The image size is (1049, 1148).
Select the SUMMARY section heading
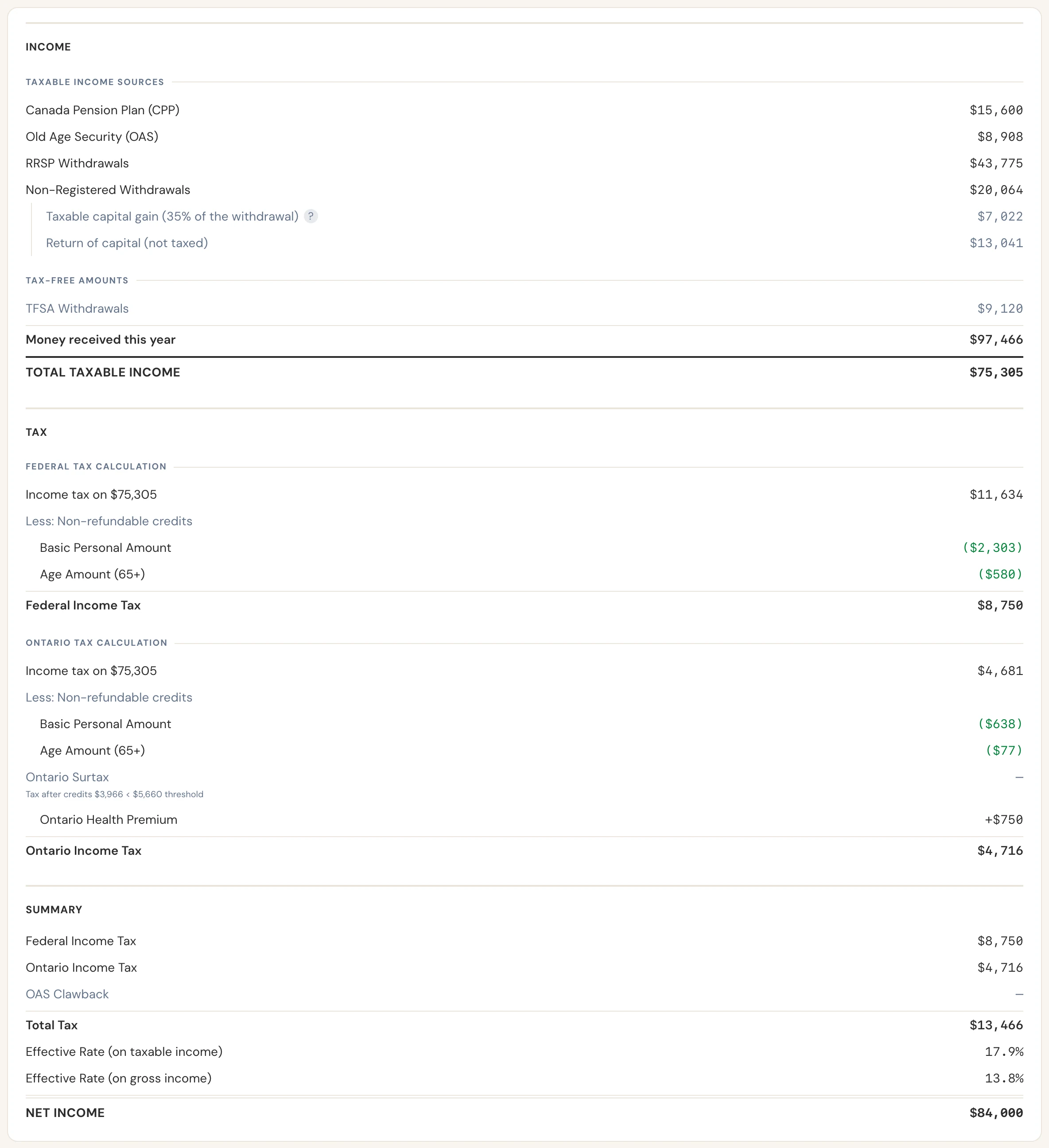[x=54, y=909]
